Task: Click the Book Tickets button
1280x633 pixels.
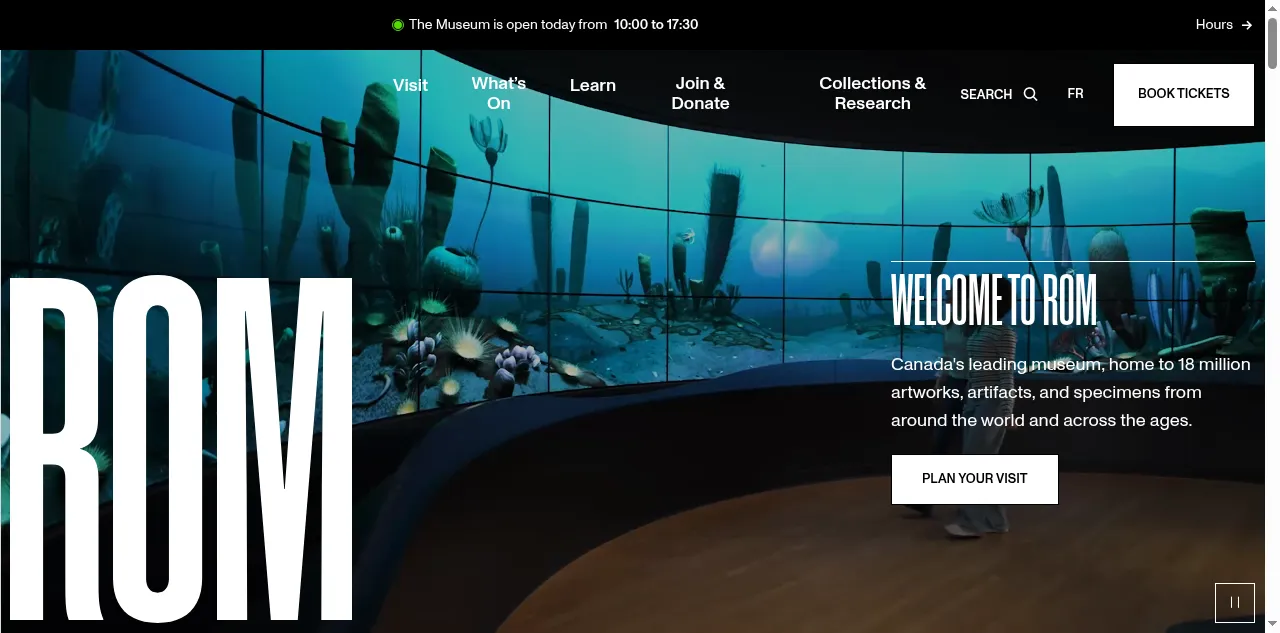Action: [1184, 95]
